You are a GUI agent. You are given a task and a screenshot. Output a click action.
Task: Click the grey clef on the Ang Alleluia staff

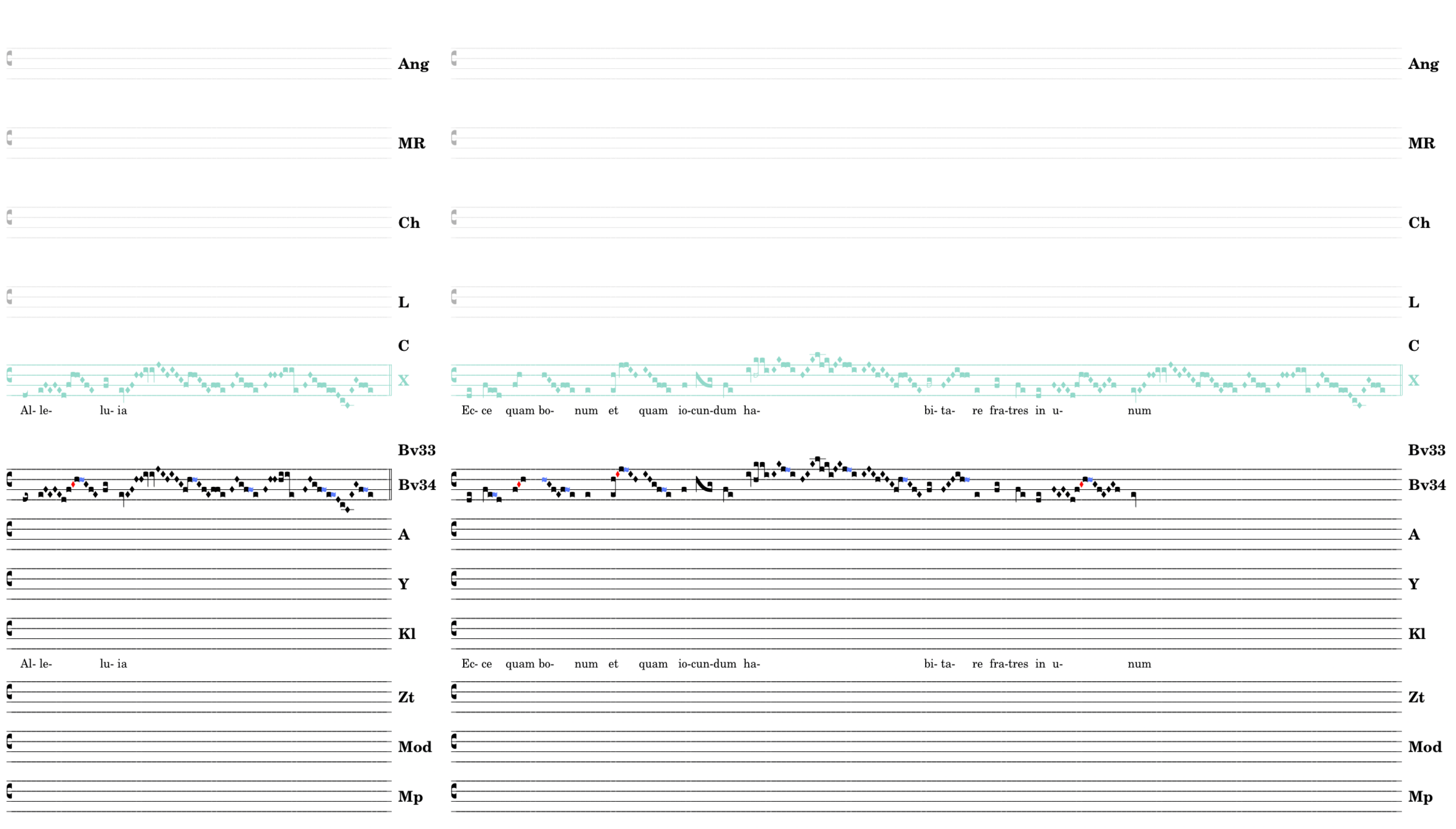click(x=10, y=58)
